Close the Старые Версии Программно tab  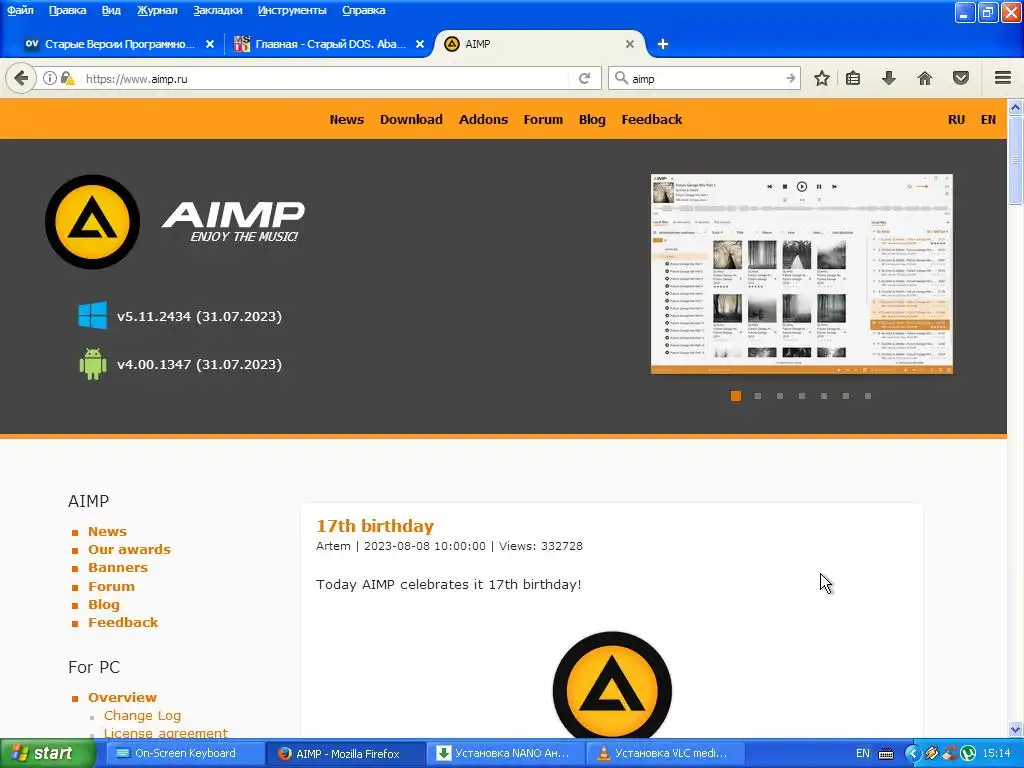click(210, 44)
